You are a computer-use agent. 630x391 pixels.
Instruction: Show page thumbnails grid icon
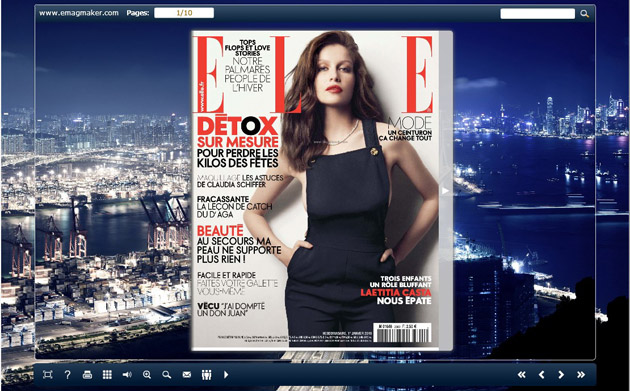coord(107,375)
